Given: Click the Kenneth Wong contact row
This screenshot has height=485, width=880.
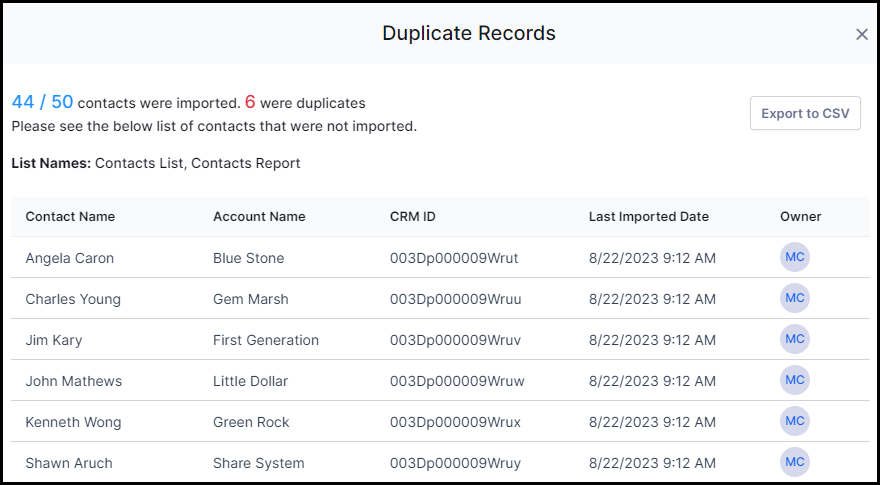Looking at the screenshot, I should coord(440,422).
